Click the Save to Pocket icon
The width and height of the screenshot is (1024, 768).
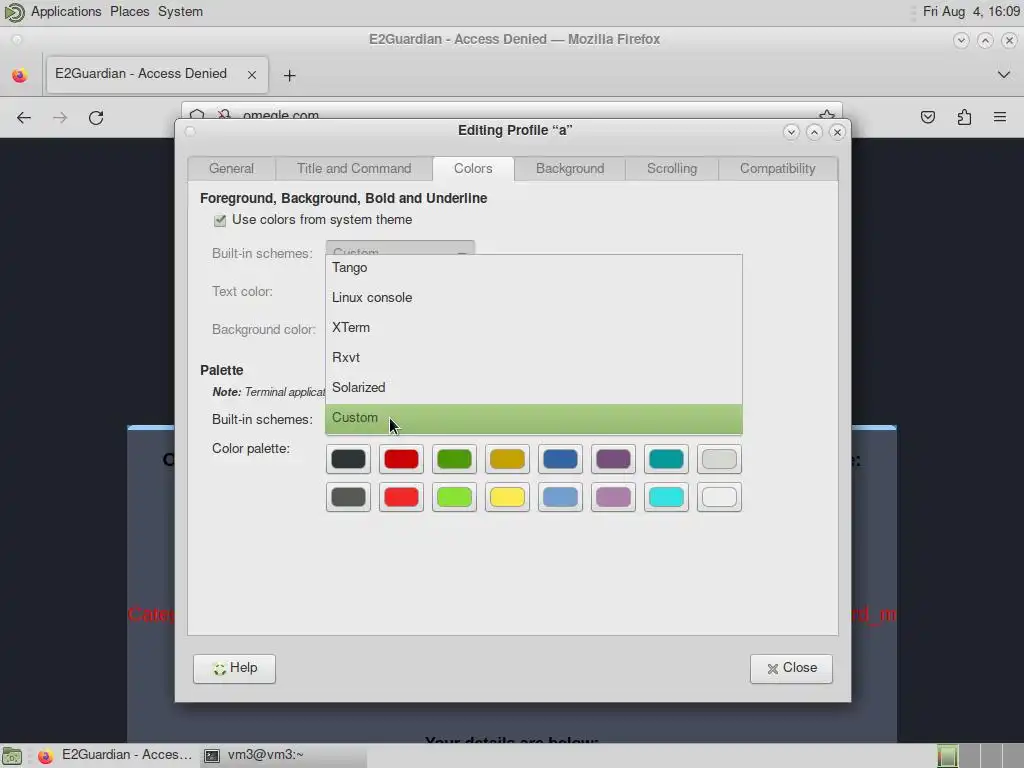(x=927, y=118)
